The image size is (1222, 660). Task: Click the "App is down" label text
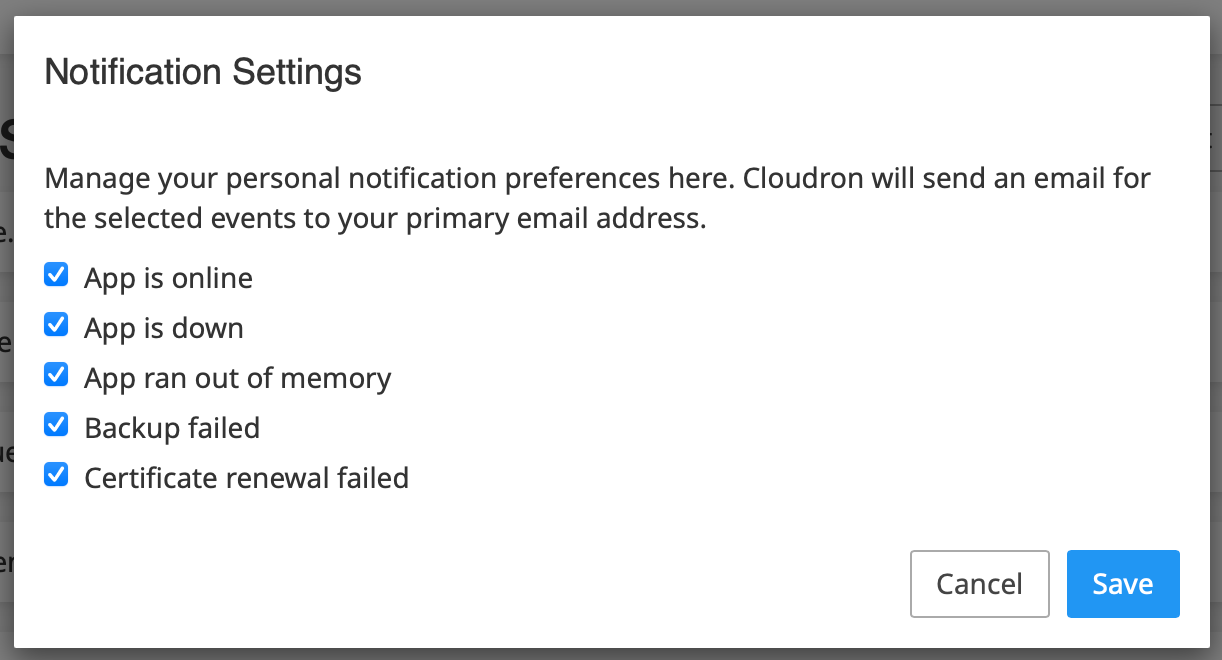click(164, 328)
